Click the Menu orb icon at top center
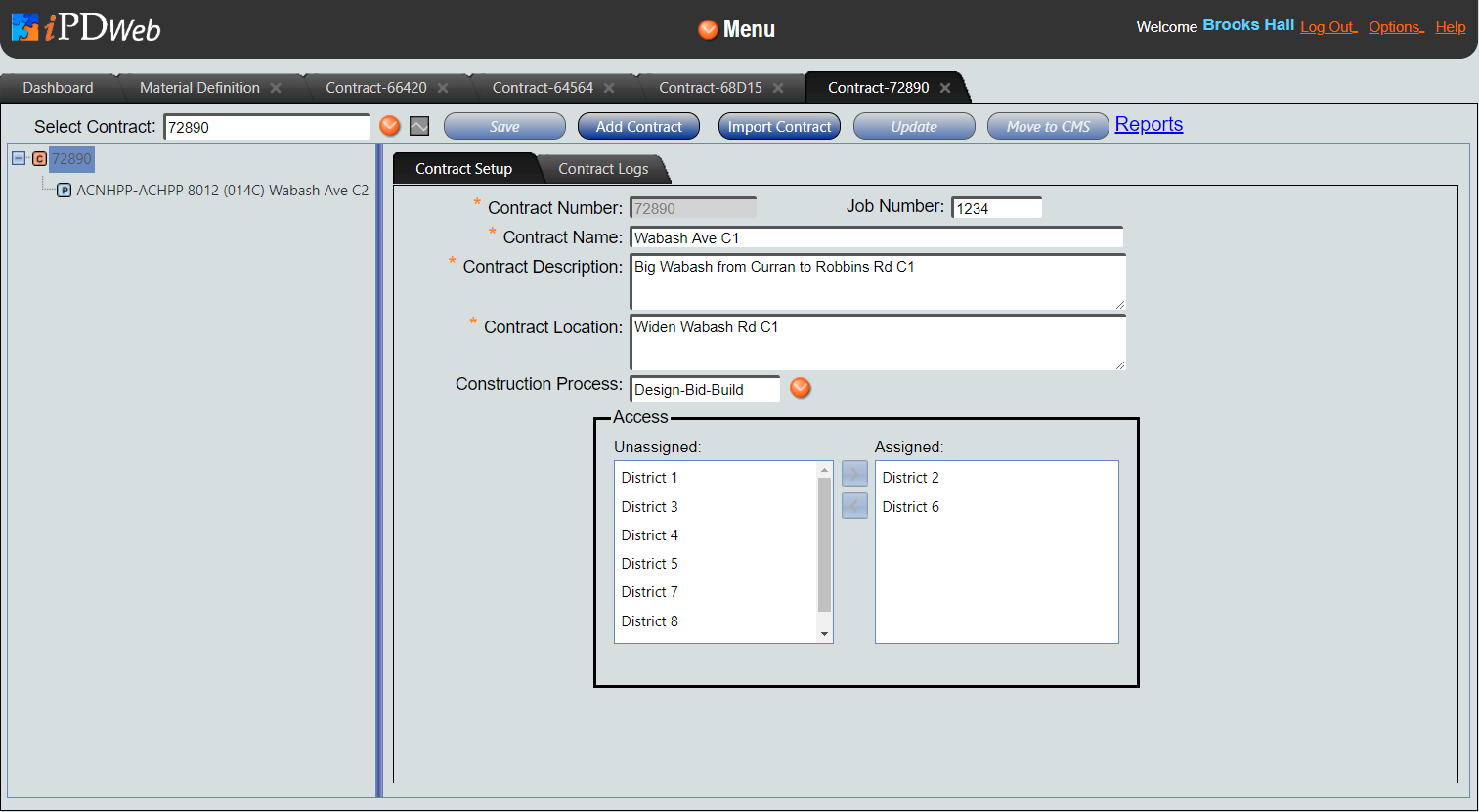This screenshot has height=812, width=1479. pos(707,29)
